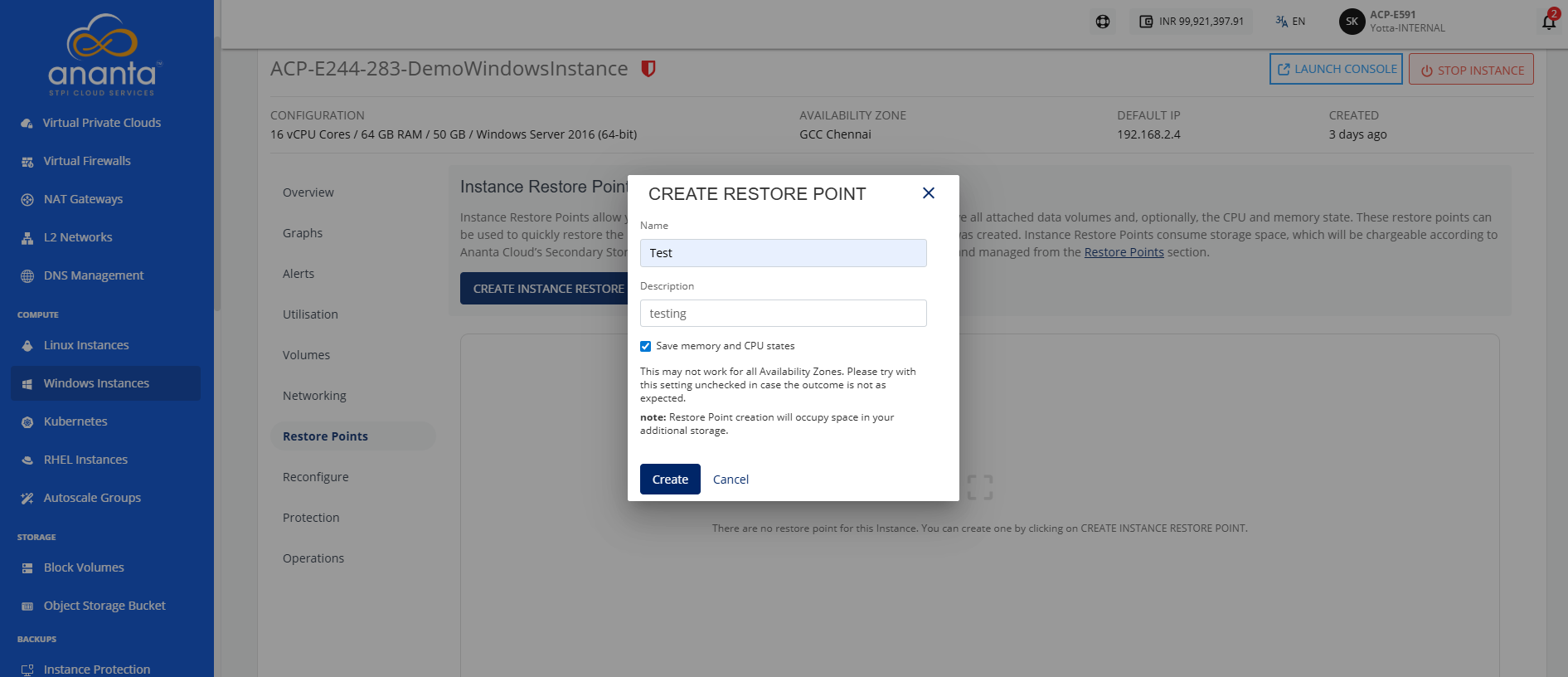Select the Reconfigure tab
The image size is (1568, 677).
pyautogui.click(x=316, y=477)
